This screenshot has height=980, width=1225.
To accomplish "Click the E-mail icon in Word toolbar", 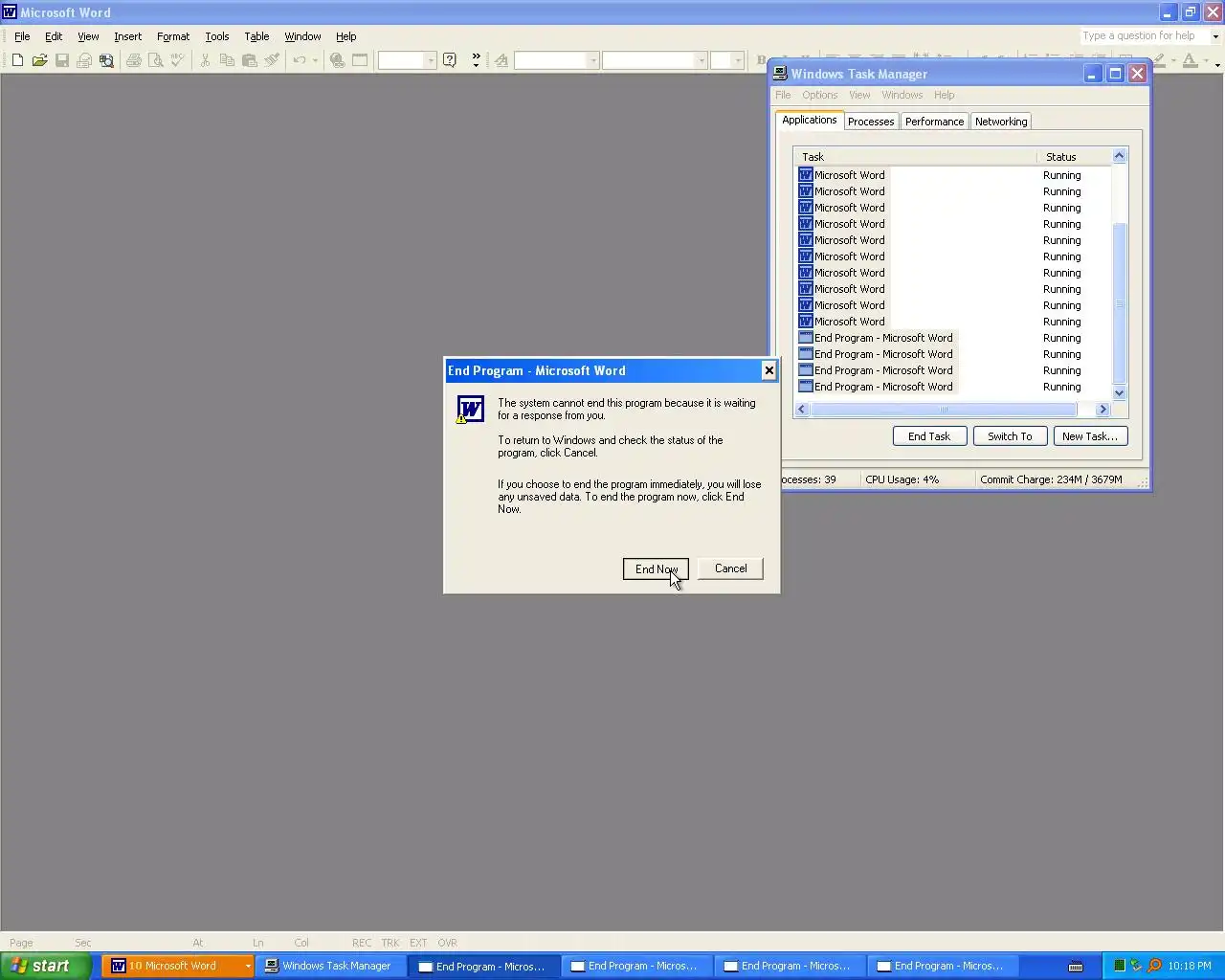I will [x=84, y=60].
